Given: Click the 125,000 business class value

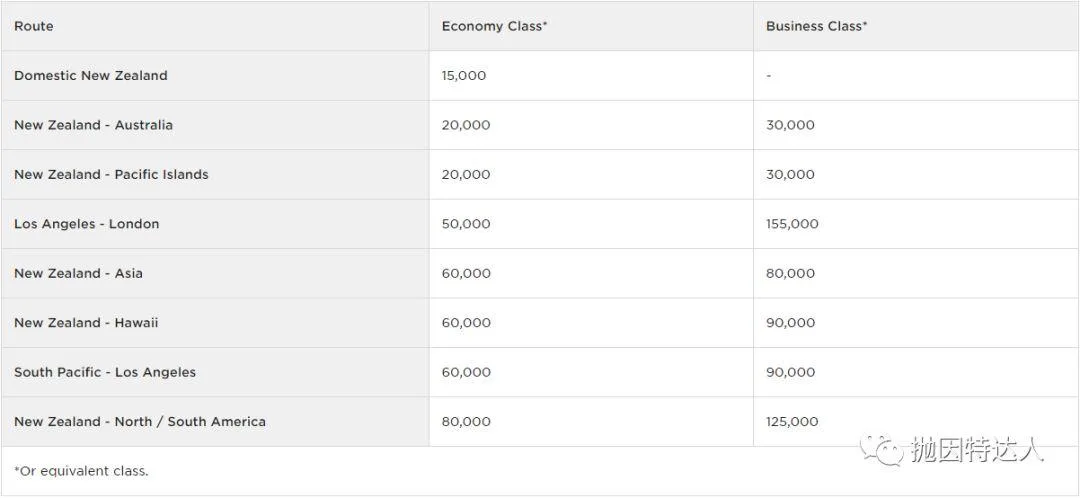Looking at the screenshot, I should (x=792, y=422).
